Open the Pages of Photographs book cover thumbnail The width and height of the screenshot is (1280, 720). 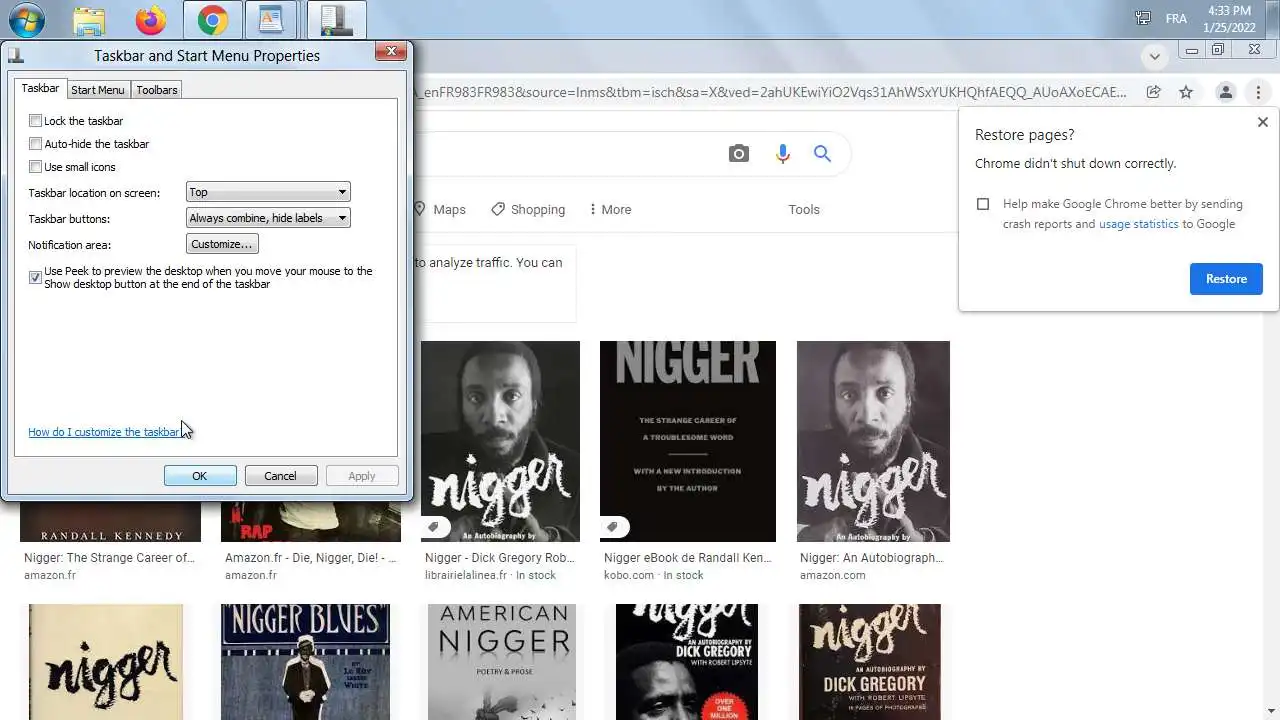869,662
